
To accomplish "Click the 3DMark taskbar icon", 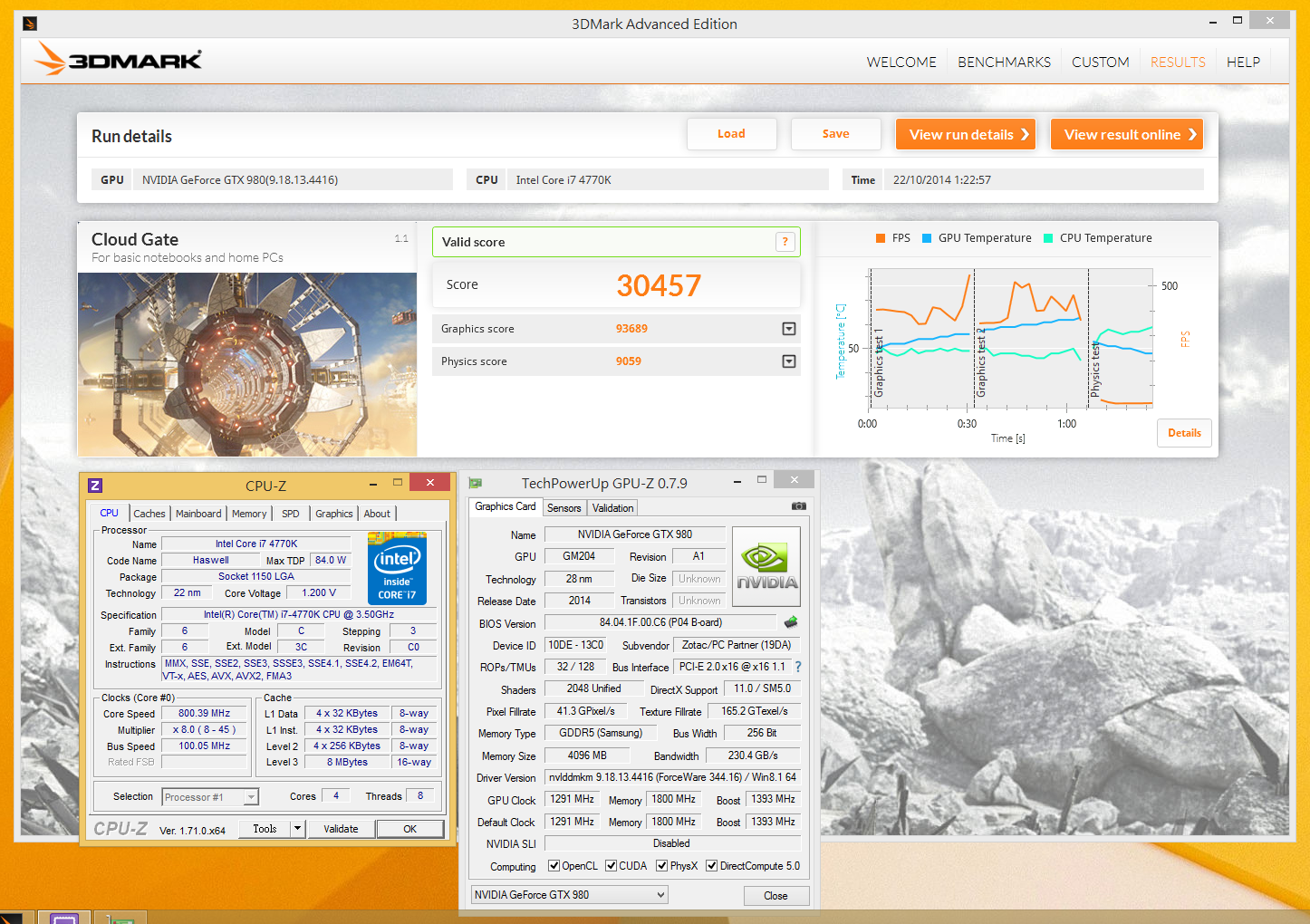I will (x=11, y=919).
